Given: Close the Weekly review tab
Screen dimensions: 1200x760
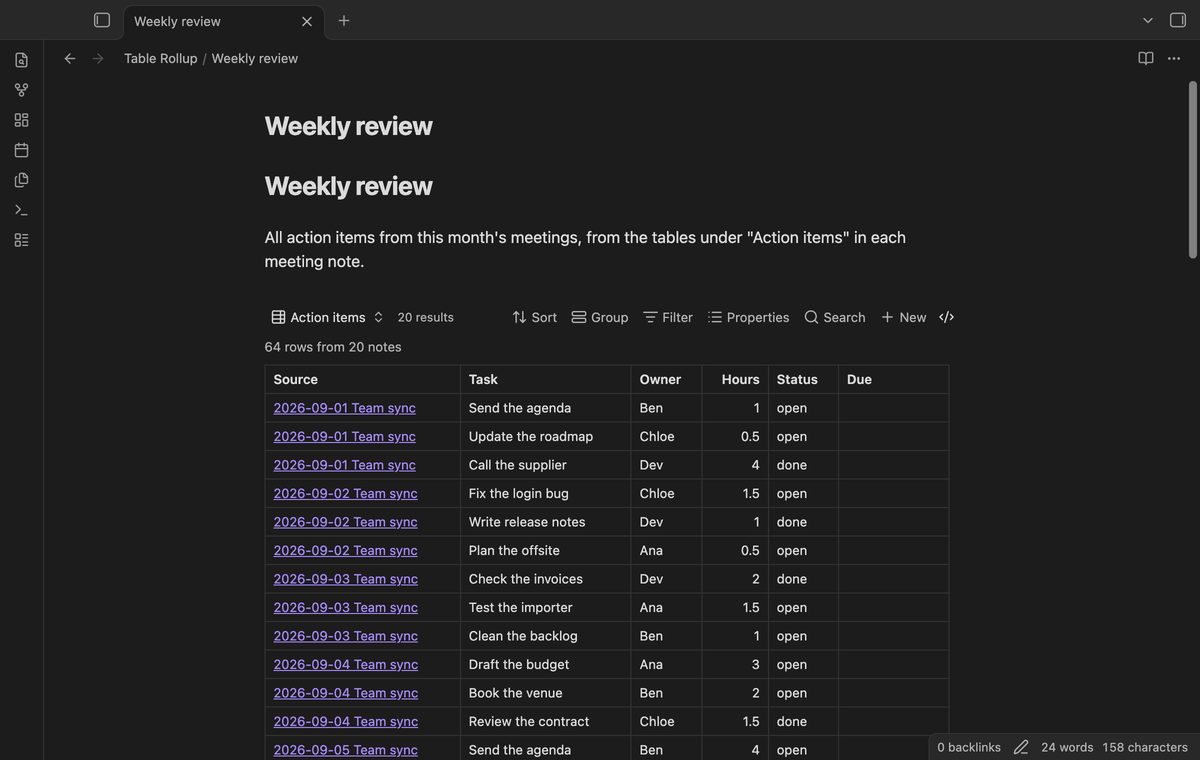Looking at the screenshot, I should pyautogui.click(x=307, y=21).
